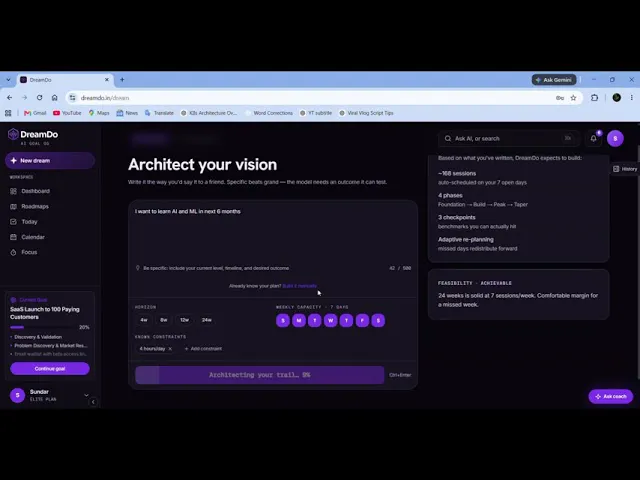The height and width of the screenshot is (480, 640).
Task: Open the notifications bell
Action: click(593, 138)
